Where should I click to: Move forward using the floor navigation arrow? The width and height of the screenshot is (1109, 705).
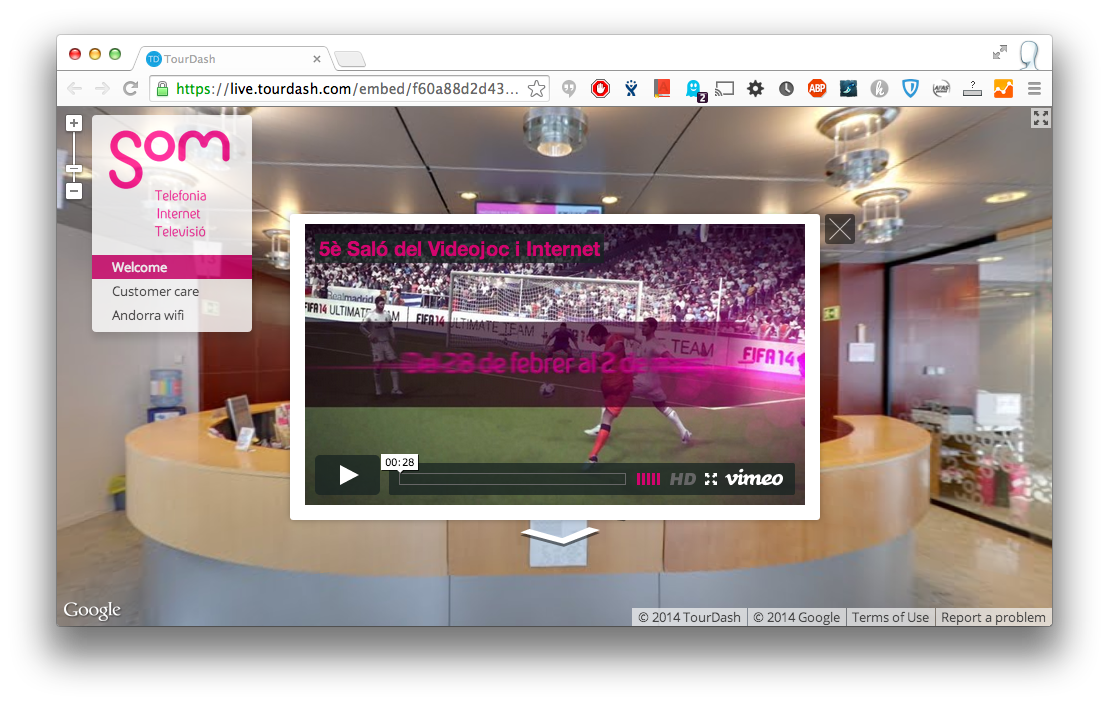560,535
